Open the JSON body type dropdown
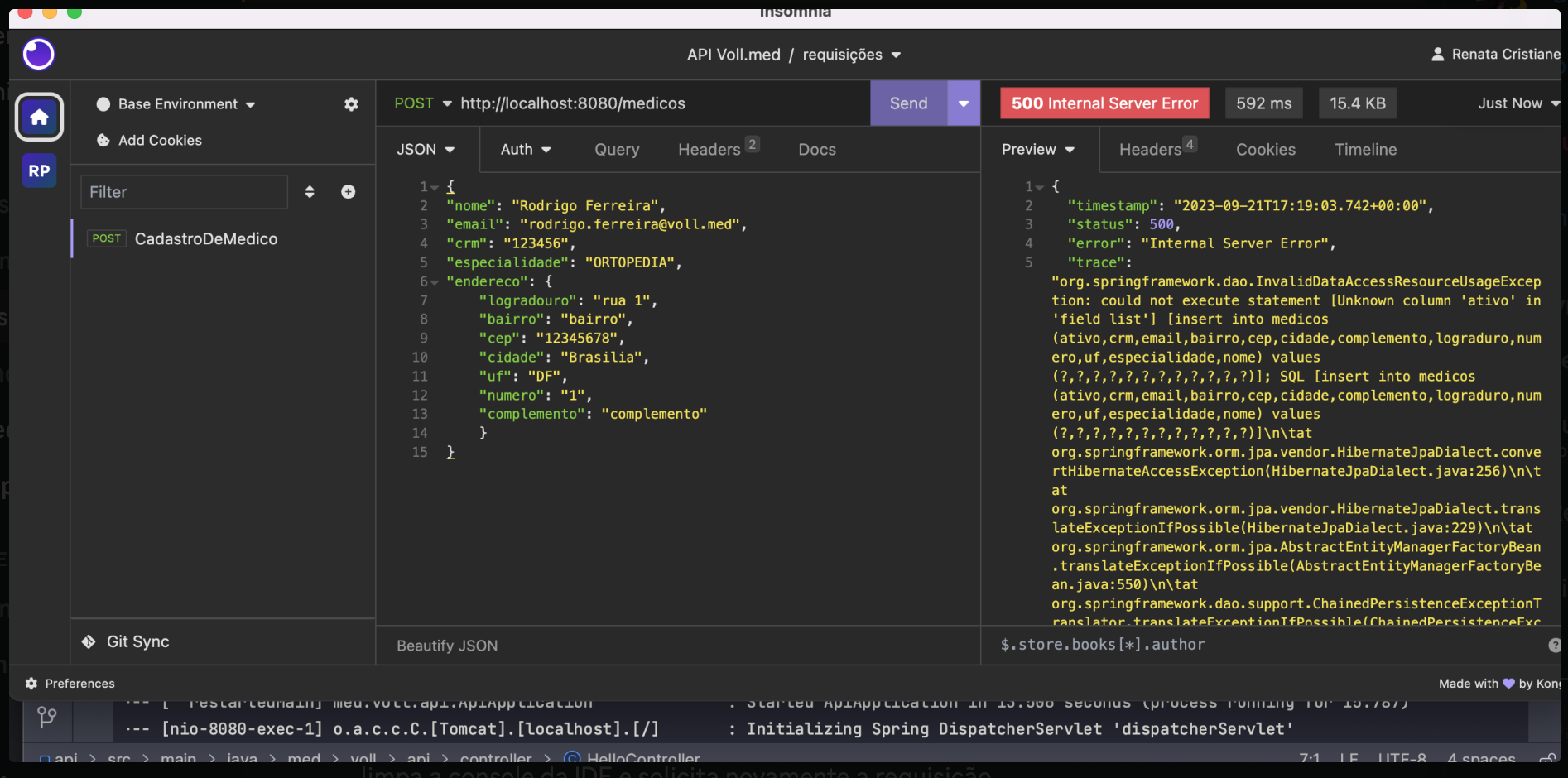The width and height of the screenshot is (1568, 778). click(426, 150)
